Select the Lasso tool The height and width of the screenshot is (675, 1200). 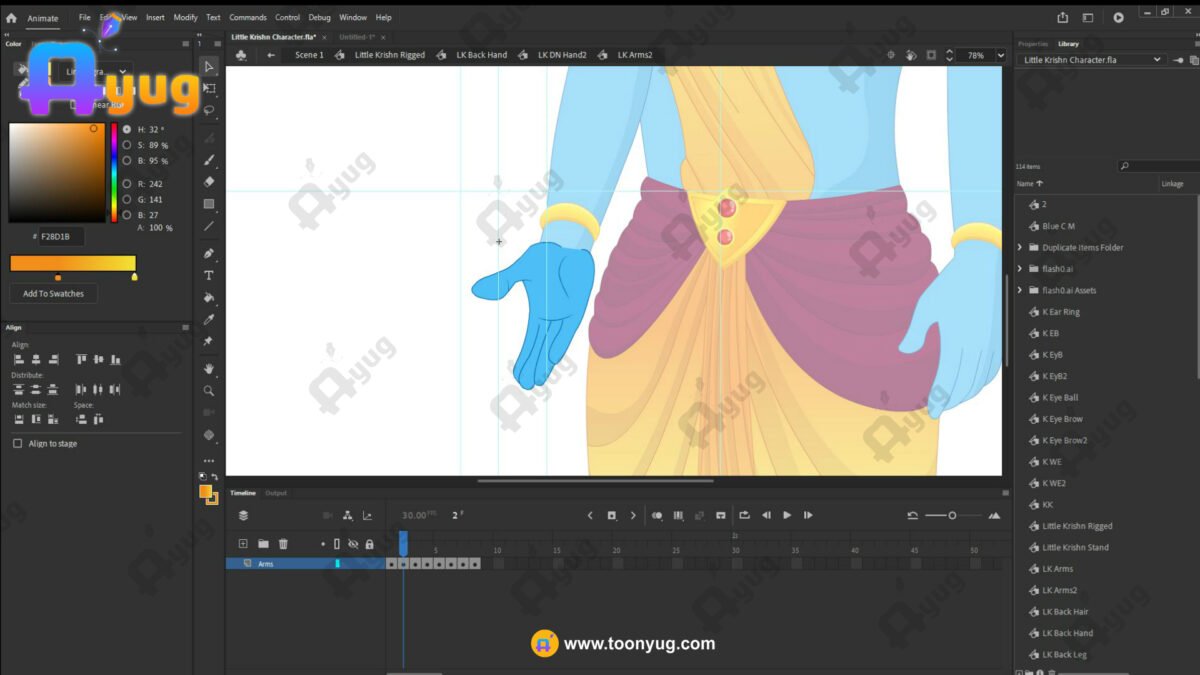(x=209, y=110)
